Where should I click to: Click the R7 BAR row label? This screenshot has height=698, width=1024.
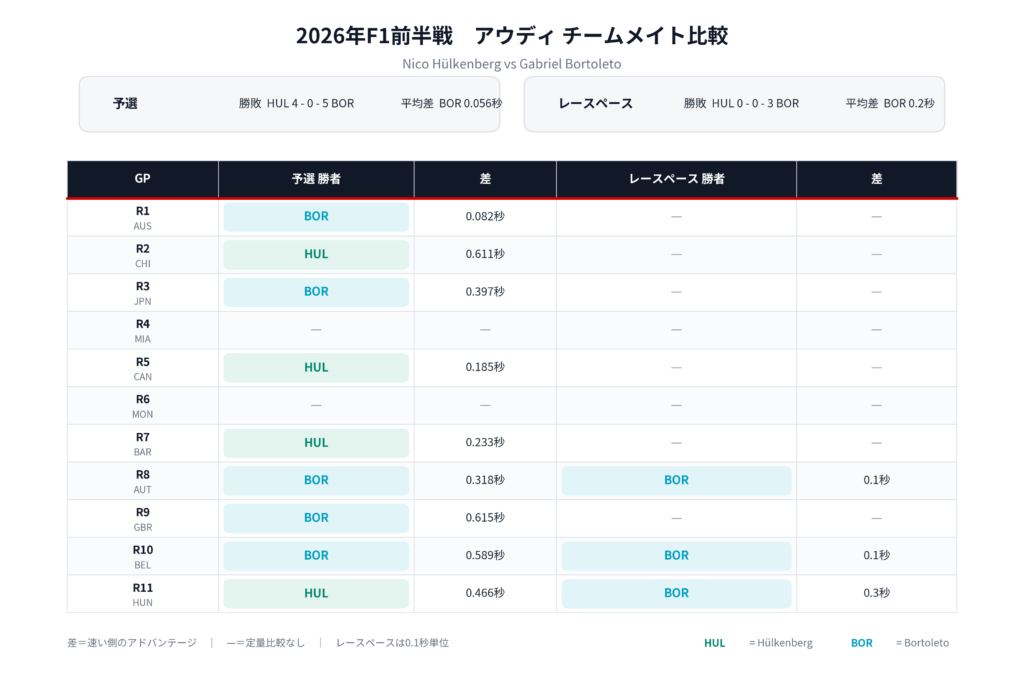(142, 444)
